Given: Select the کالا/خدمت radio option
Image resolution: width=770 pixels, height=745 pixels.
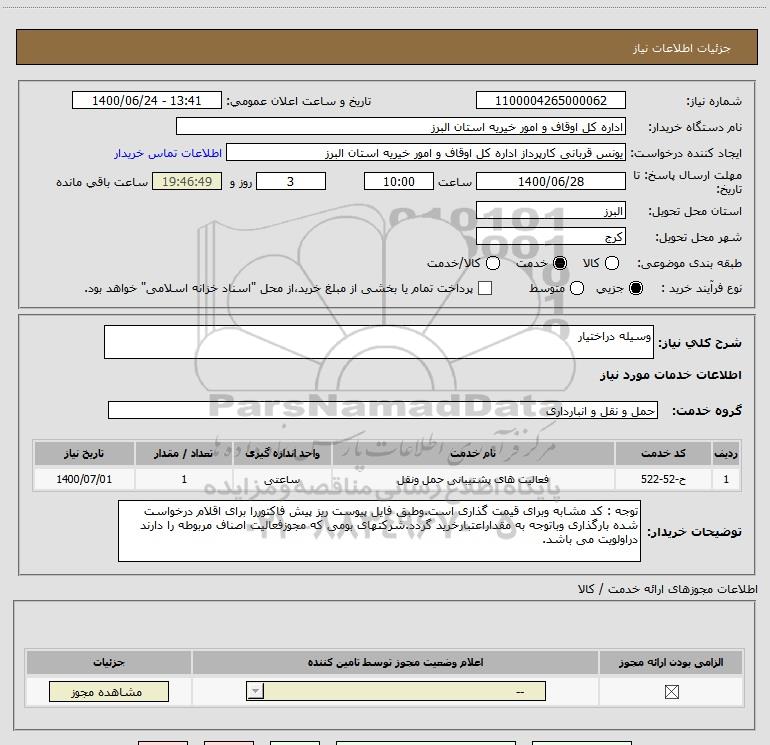Looking at the screenshot, I should 493,263.
